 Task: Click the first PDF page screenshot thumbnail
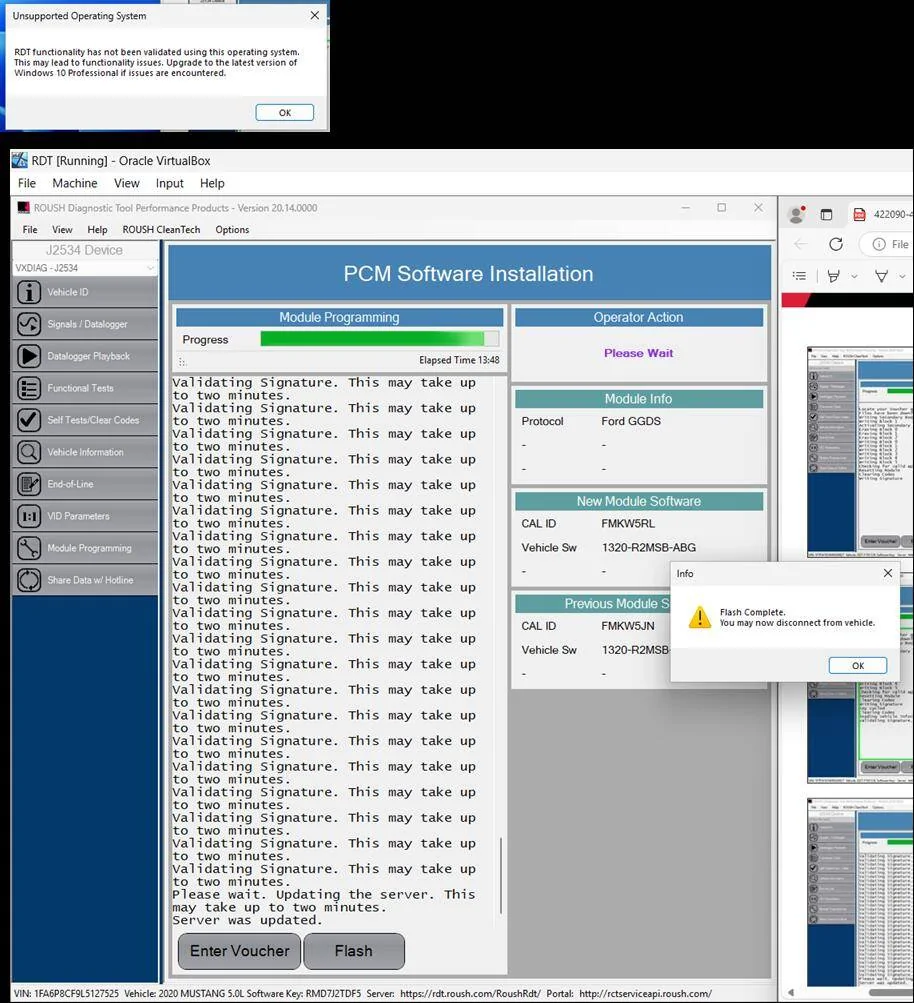coord(860,452)
